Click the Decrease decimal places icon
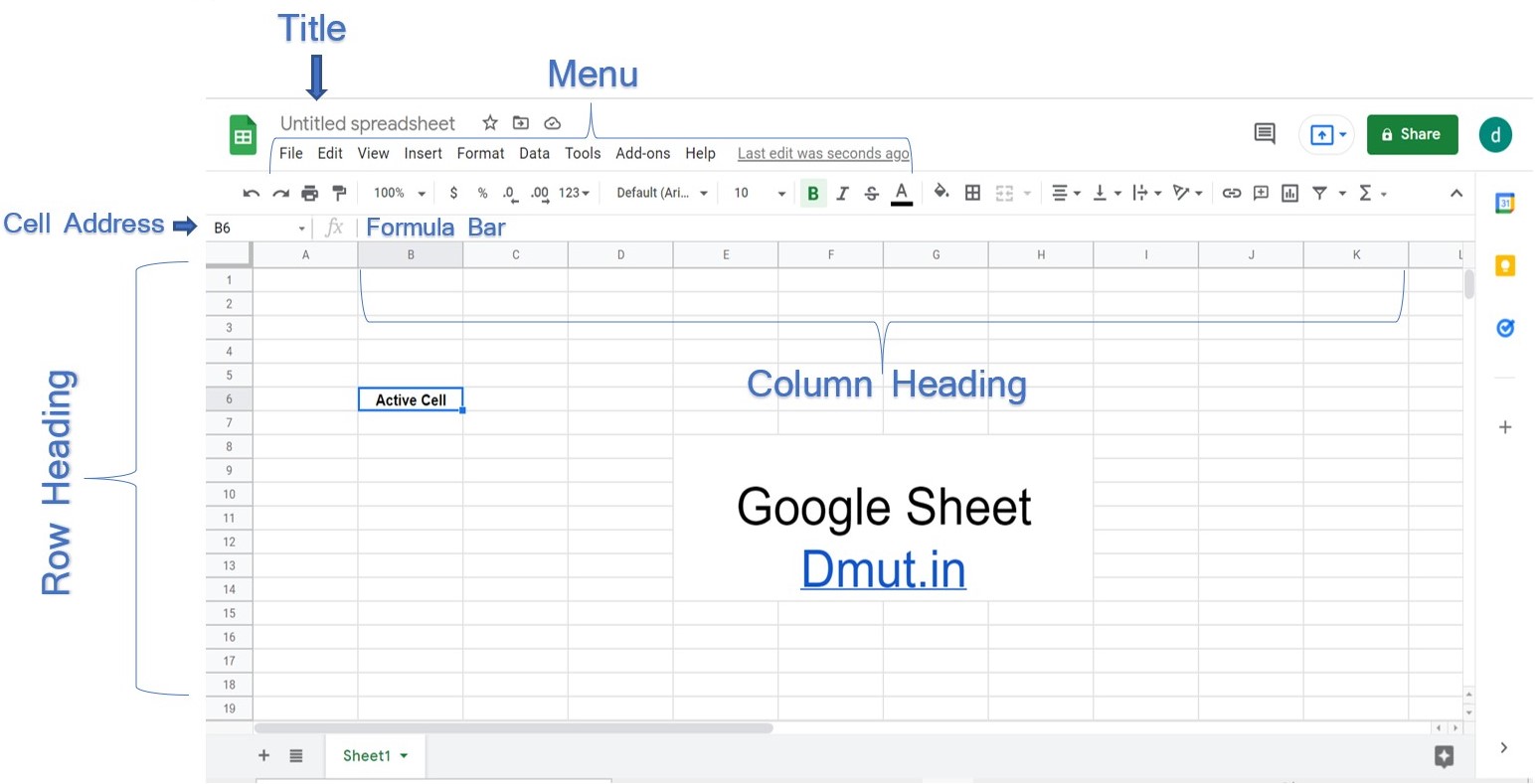The width and height of the screenshot is (1540, 784). (508, 192)
